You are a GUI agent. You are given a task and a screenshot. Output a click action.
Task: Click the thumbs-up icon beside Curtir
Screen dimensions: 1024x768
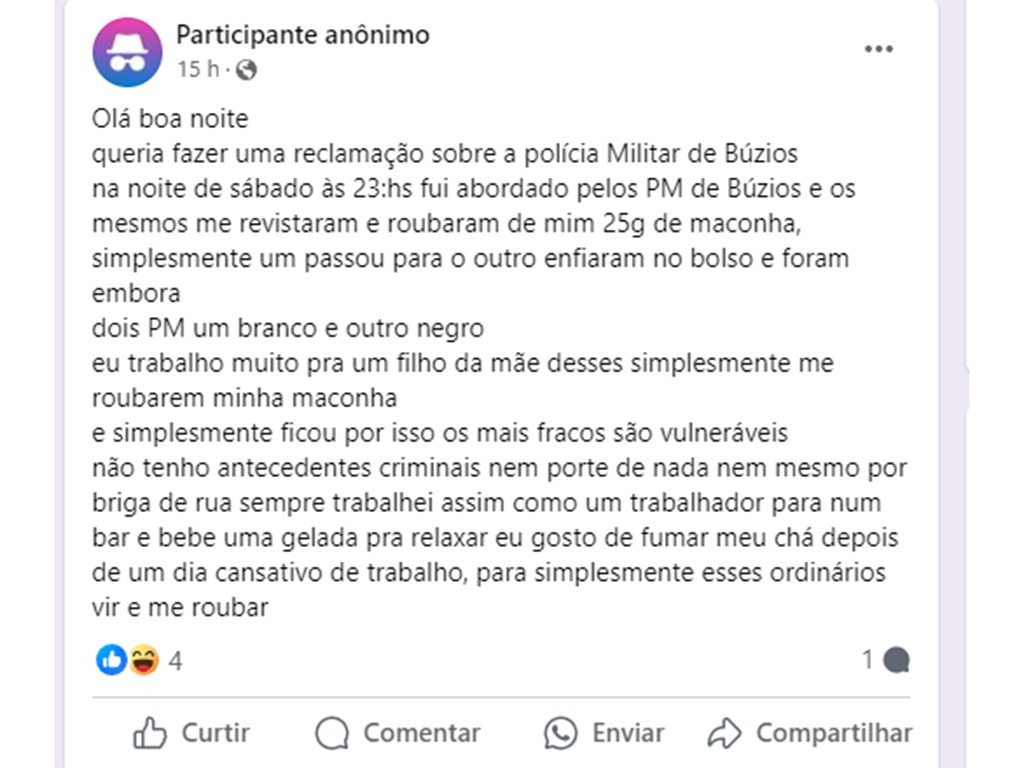150,733
